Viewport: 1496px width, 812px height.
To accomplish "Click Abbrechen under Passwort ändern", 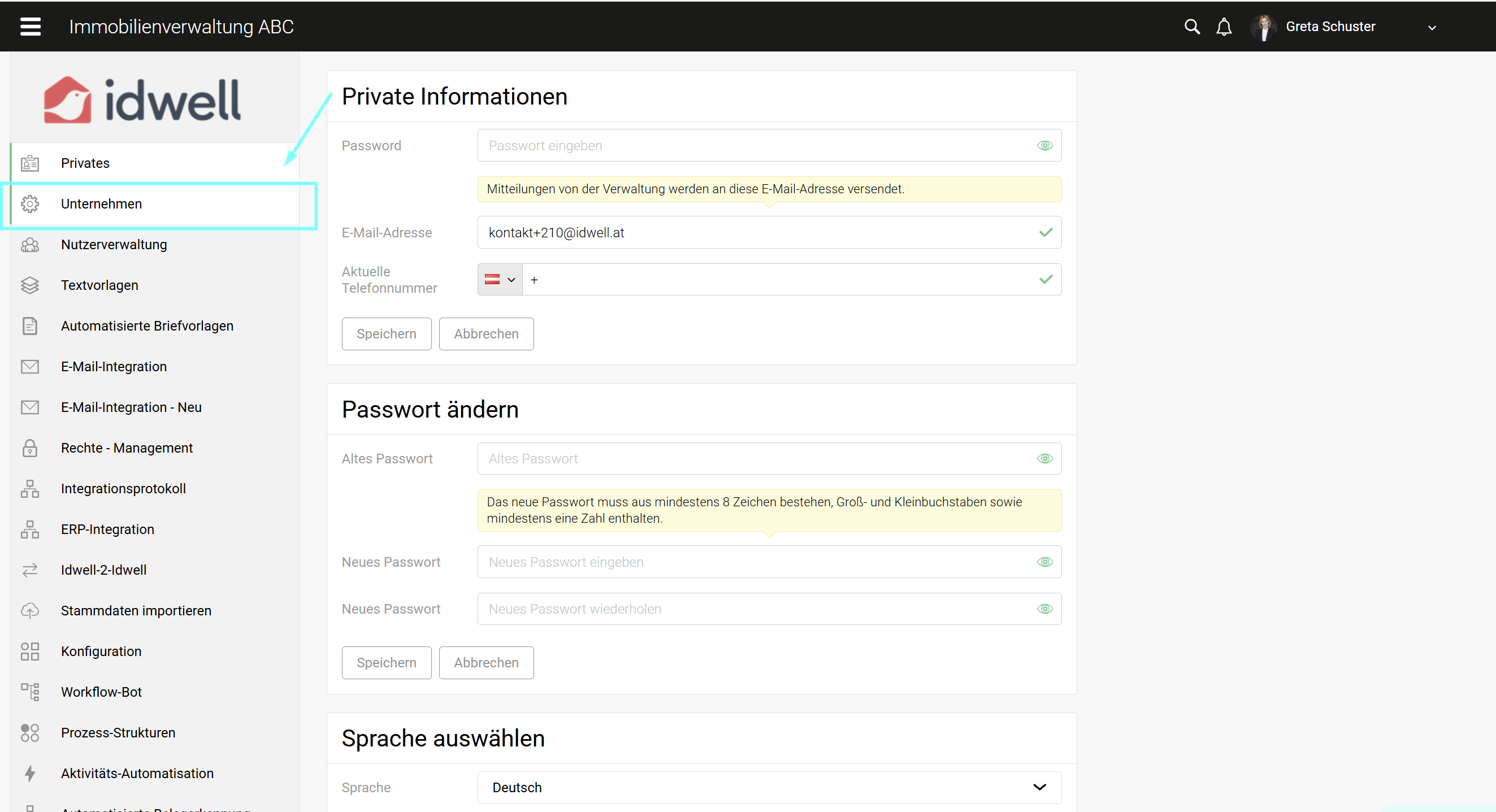I will [x=485, y=663].
